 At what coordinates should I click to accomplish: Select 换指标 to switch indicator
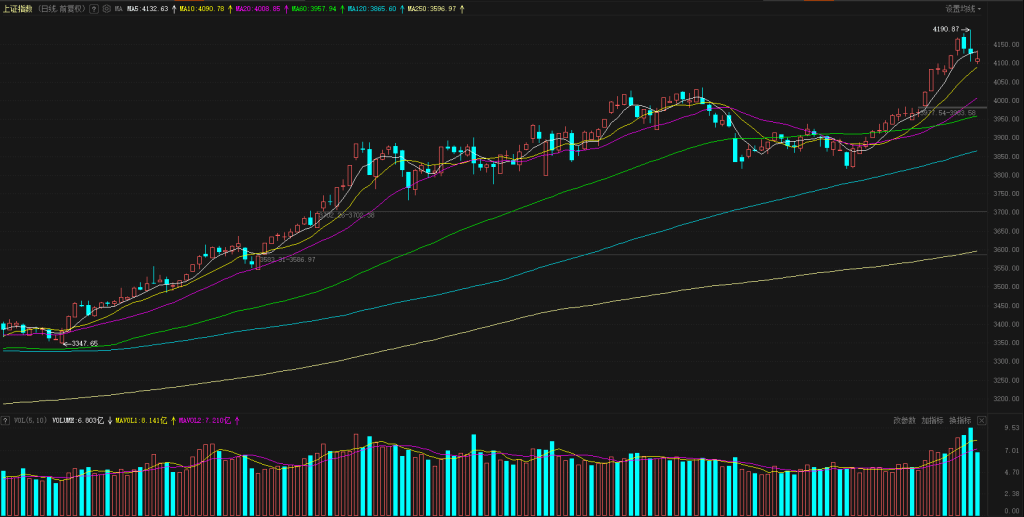click(960, 420)
